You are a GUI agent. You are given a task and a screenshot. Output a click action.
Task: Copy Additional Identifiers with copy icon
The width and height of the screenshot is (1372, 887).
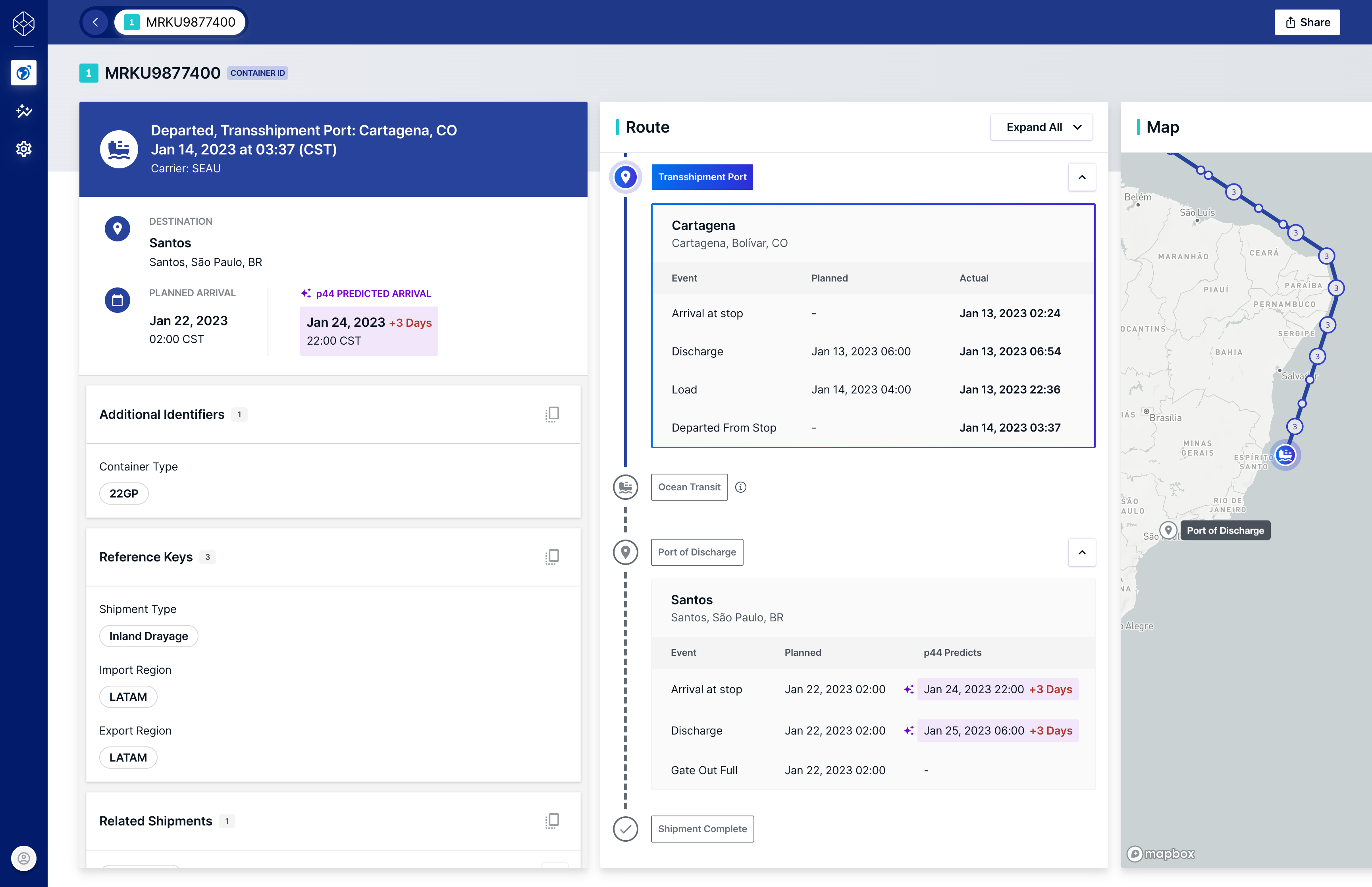pos(551,414)
